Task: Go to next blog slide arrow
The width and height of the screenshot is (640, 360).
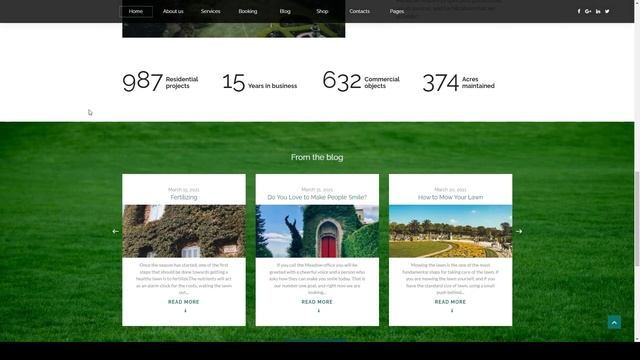Action: click(519, 231)
